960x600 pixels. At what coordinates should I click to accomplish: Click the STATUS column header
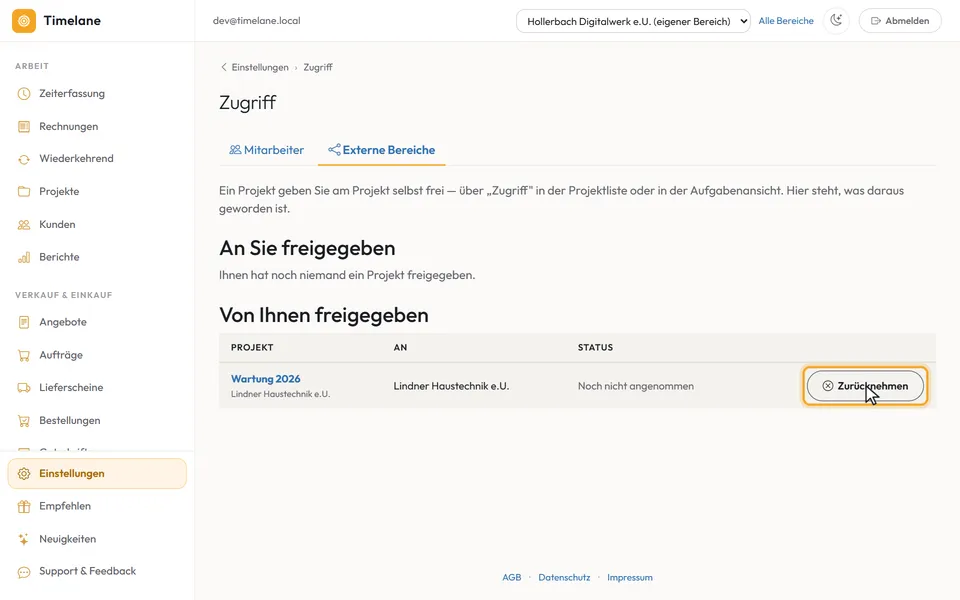point(595,347)
